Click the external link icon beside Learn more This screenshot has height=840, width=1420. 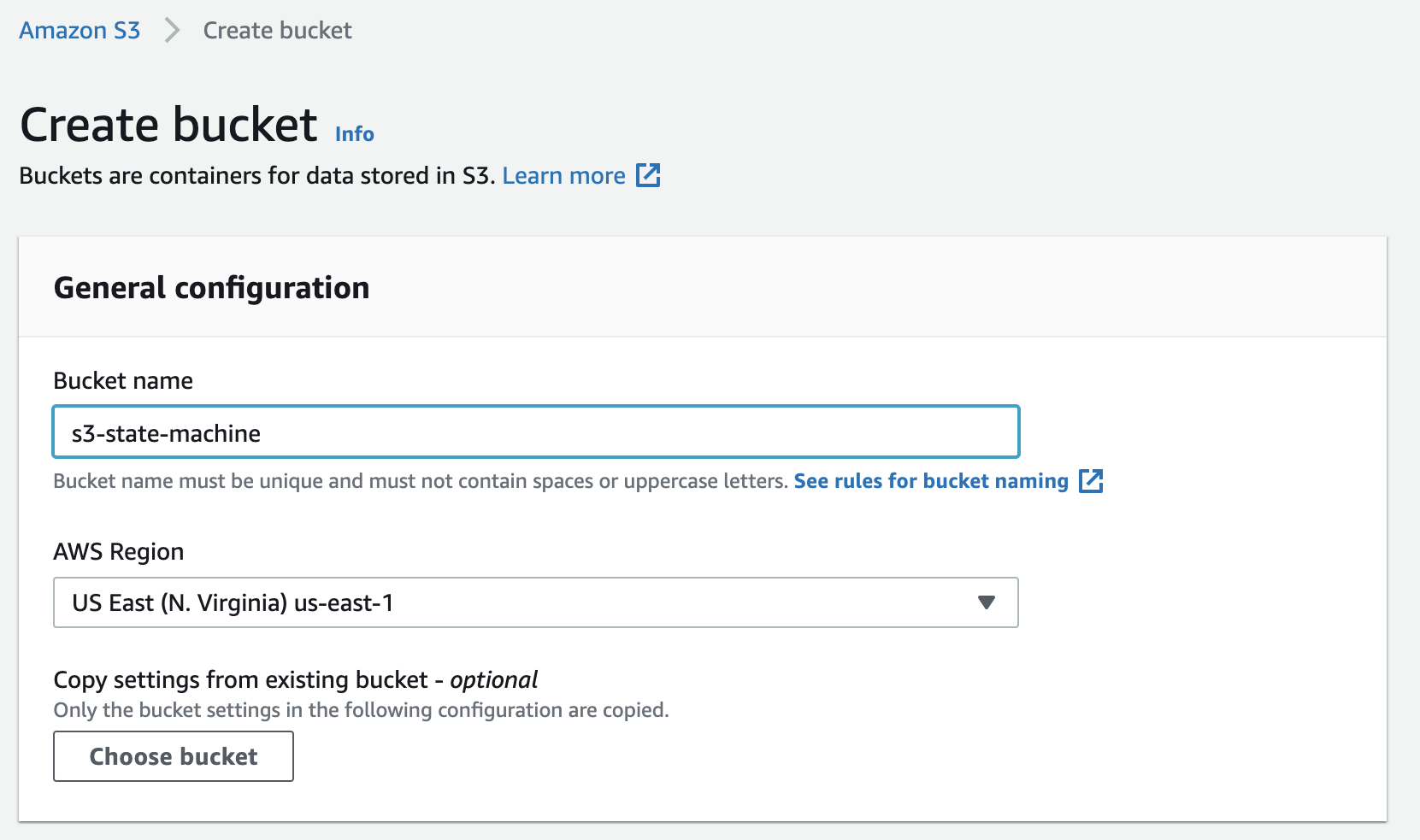650,175
